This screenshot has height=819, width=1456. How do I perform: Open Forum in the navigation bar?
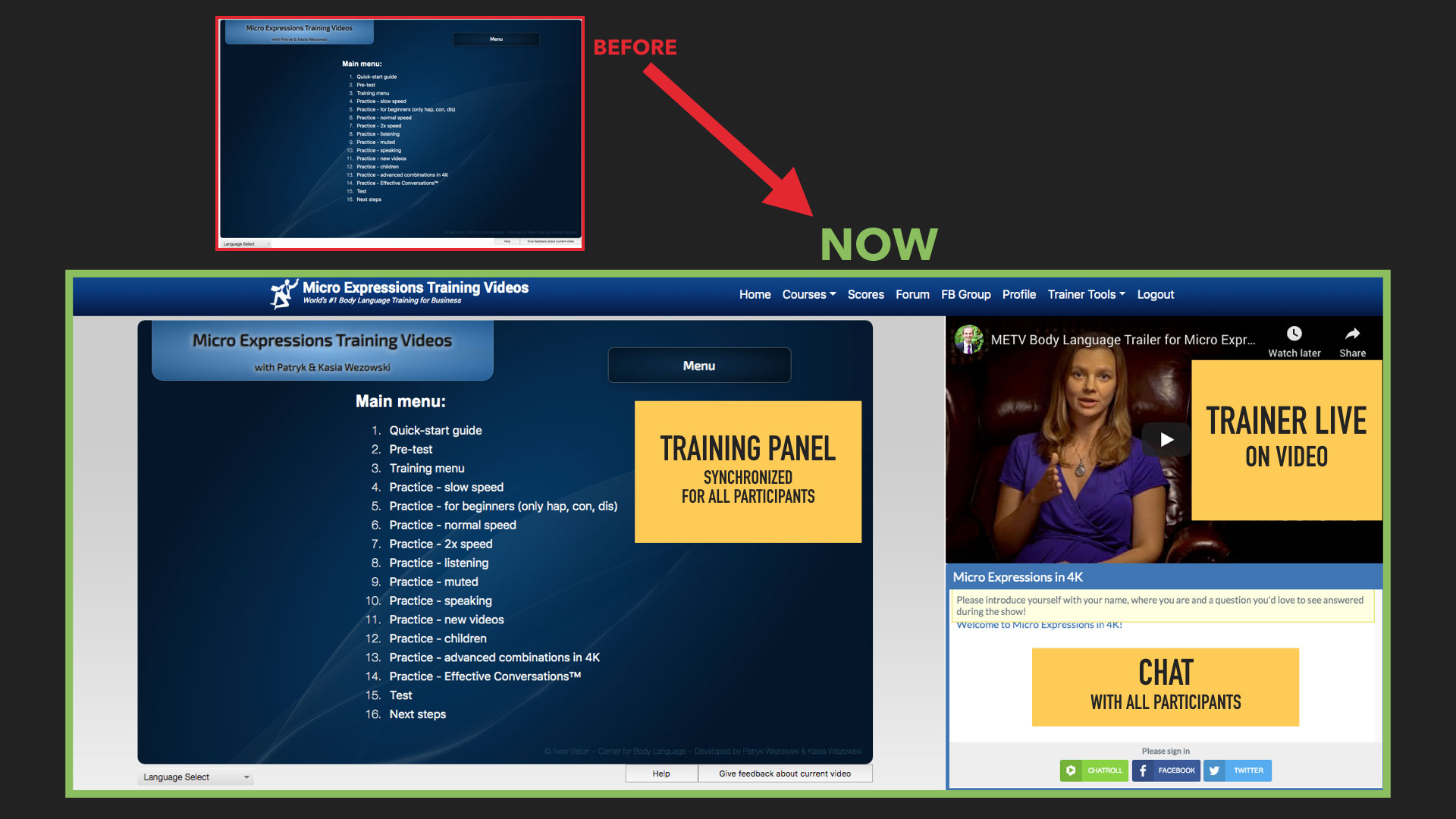pyautogui.click(x=912, y=294)
